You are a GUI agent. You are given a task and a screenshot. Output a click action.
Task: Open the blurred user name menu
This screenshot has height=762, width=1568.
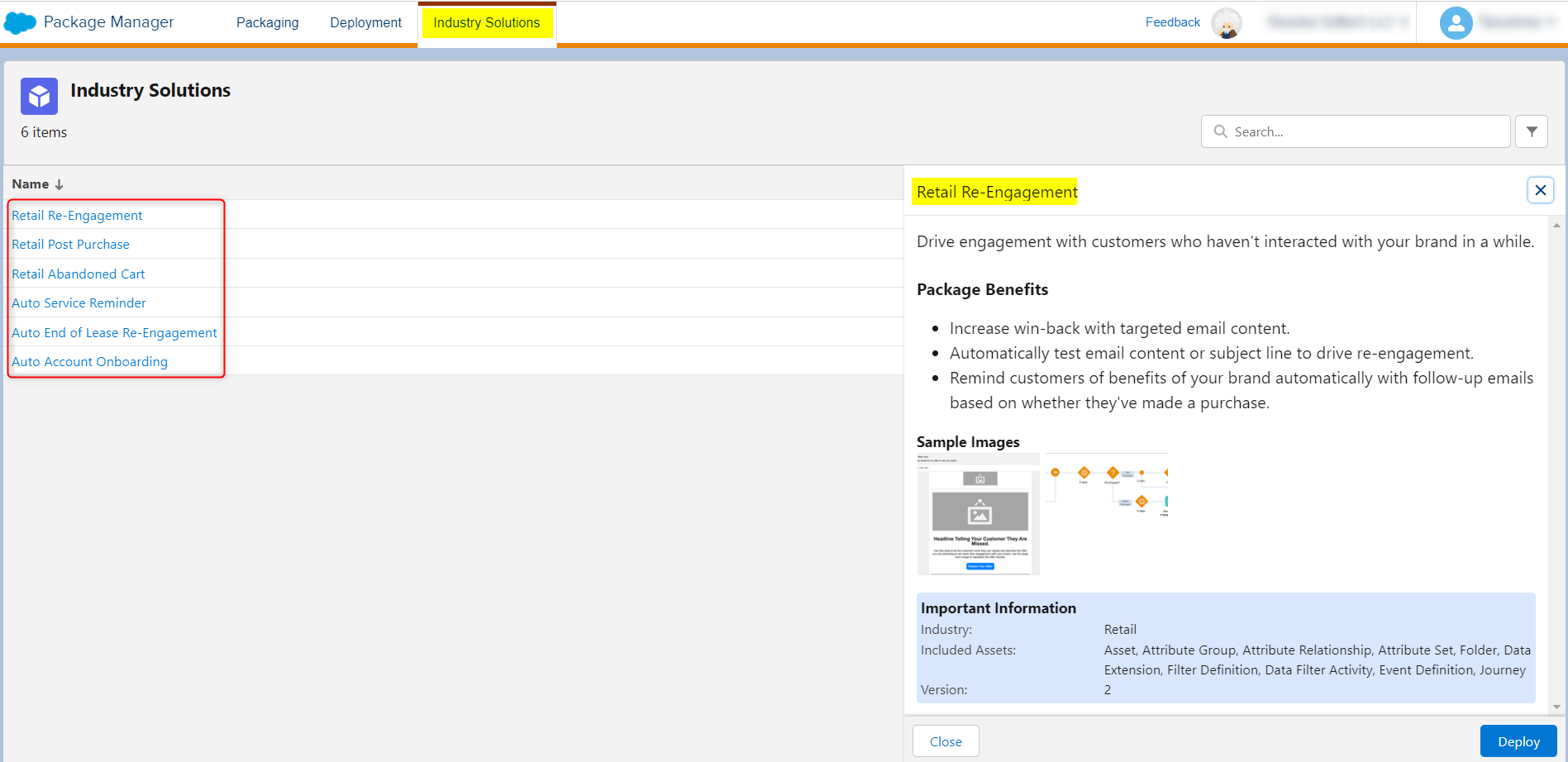point(1518,22)
